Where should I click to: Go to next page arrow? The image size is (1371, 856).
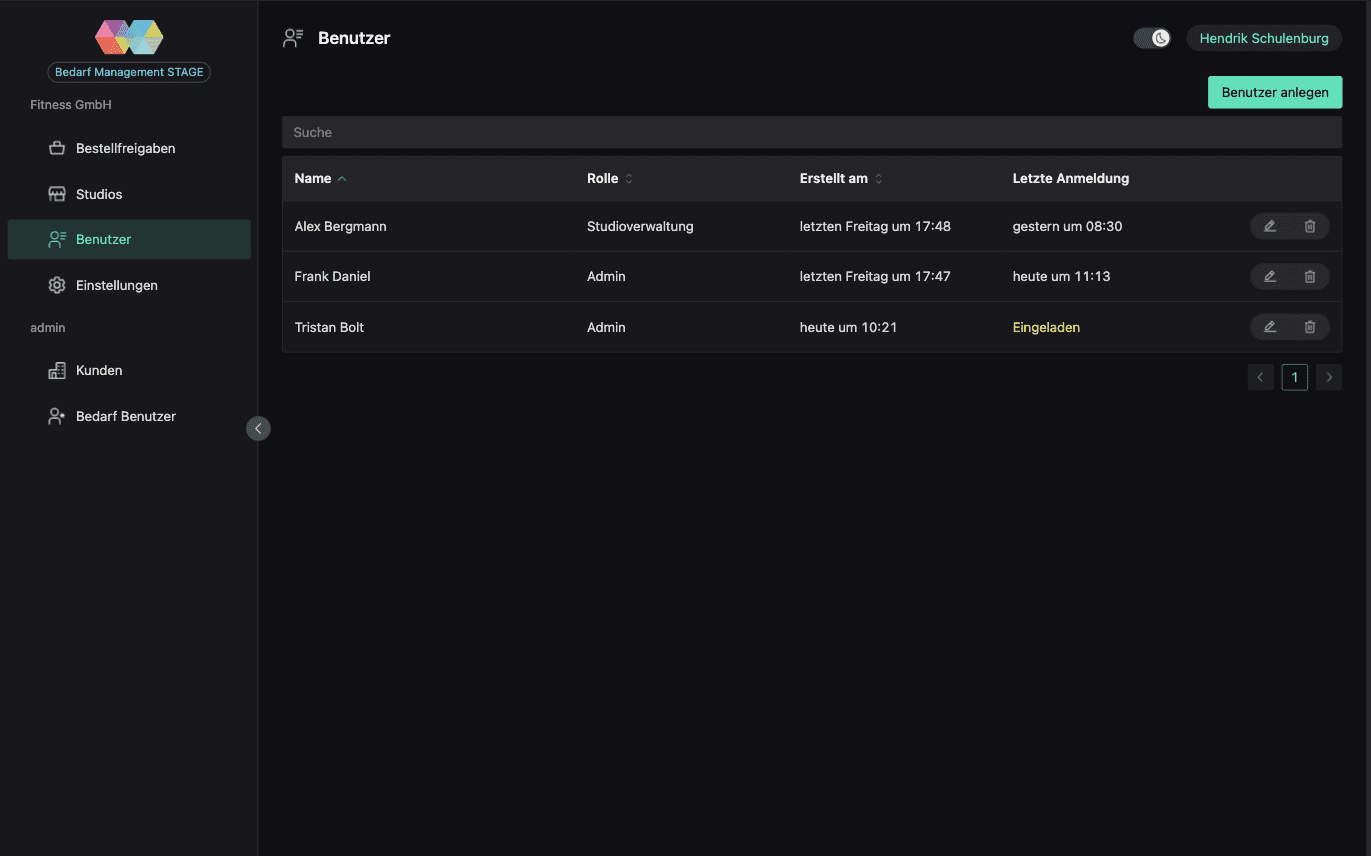coord(1329,377)
